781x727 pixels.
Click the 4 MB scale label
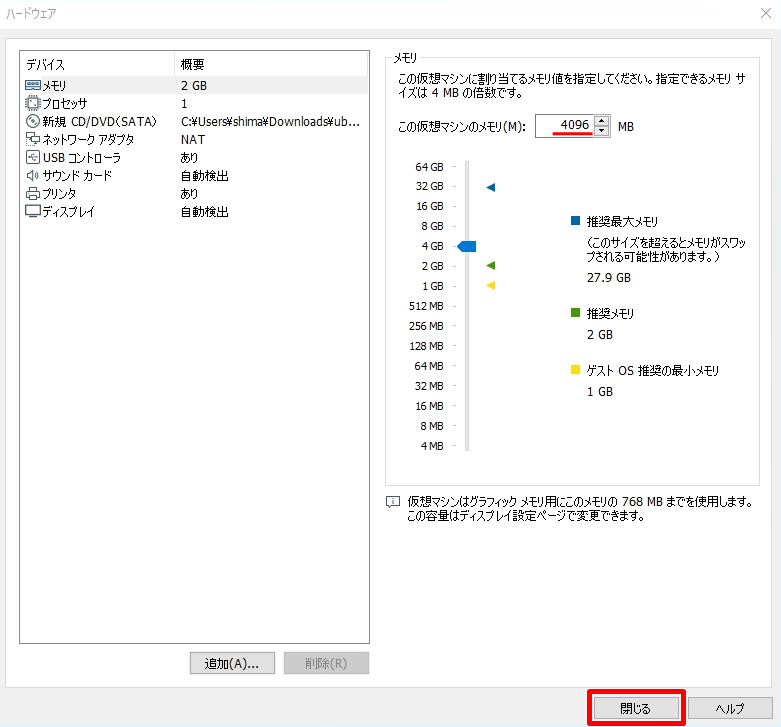(432, 446)
